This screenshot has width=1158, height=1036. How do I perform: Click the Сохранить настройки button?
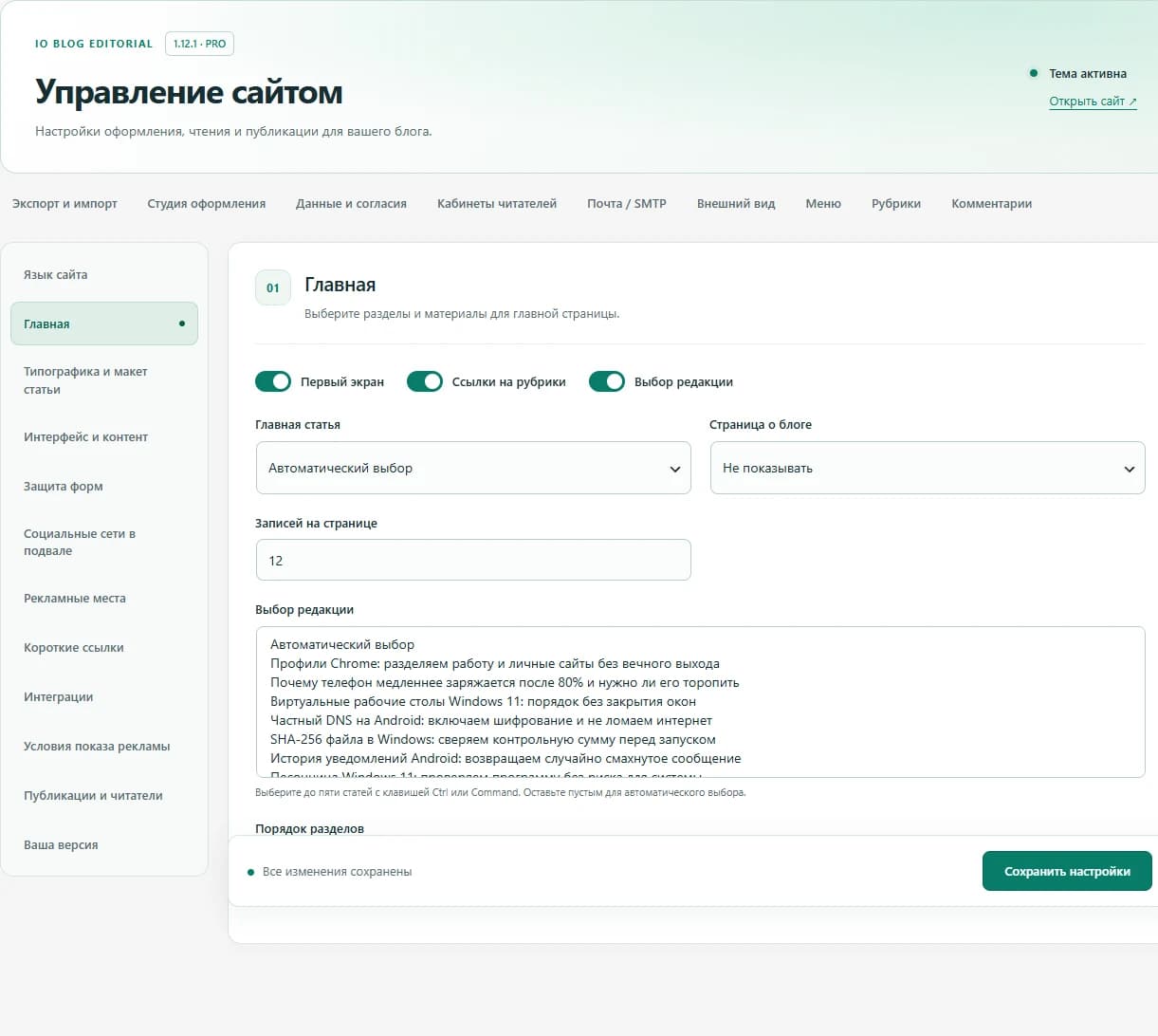click(x=1067, y=871)
